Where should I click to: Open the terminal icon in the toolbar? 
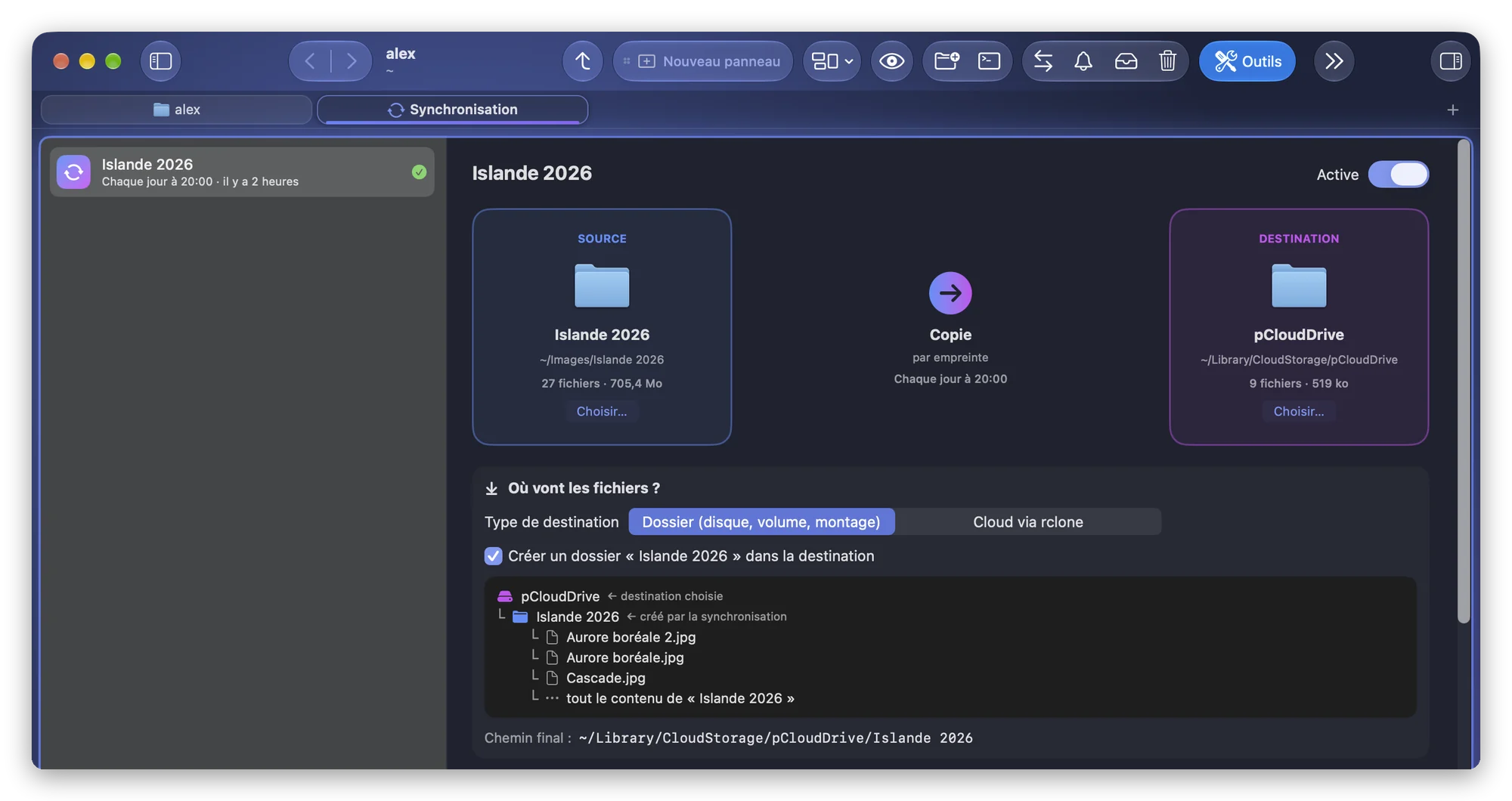pyautogui.click(x=989, y=61)
